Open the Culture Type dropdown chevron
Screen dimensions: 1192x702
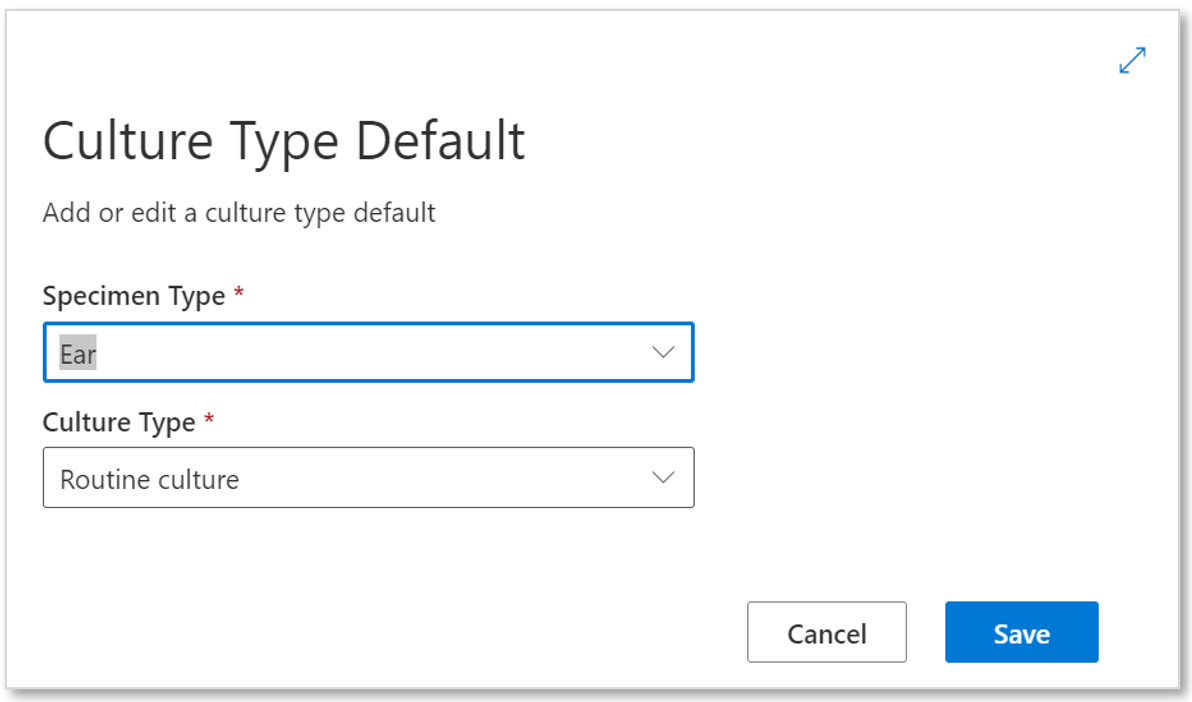click(x=663, y=478)
